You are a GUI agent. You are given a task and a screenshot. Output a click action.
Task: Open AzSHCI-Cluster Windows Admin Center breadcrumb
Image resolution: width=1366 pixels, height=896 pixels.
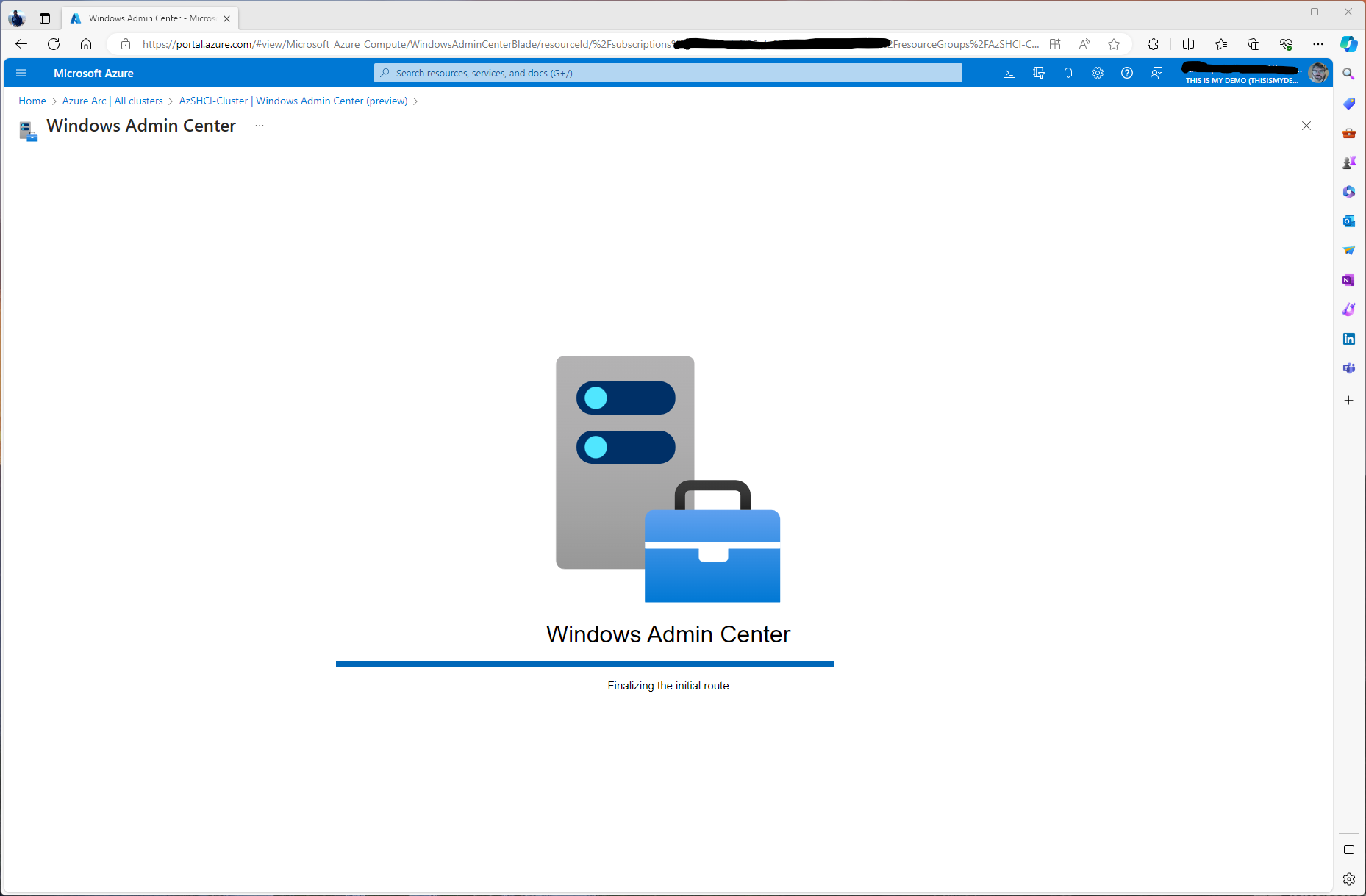[293, 101]
